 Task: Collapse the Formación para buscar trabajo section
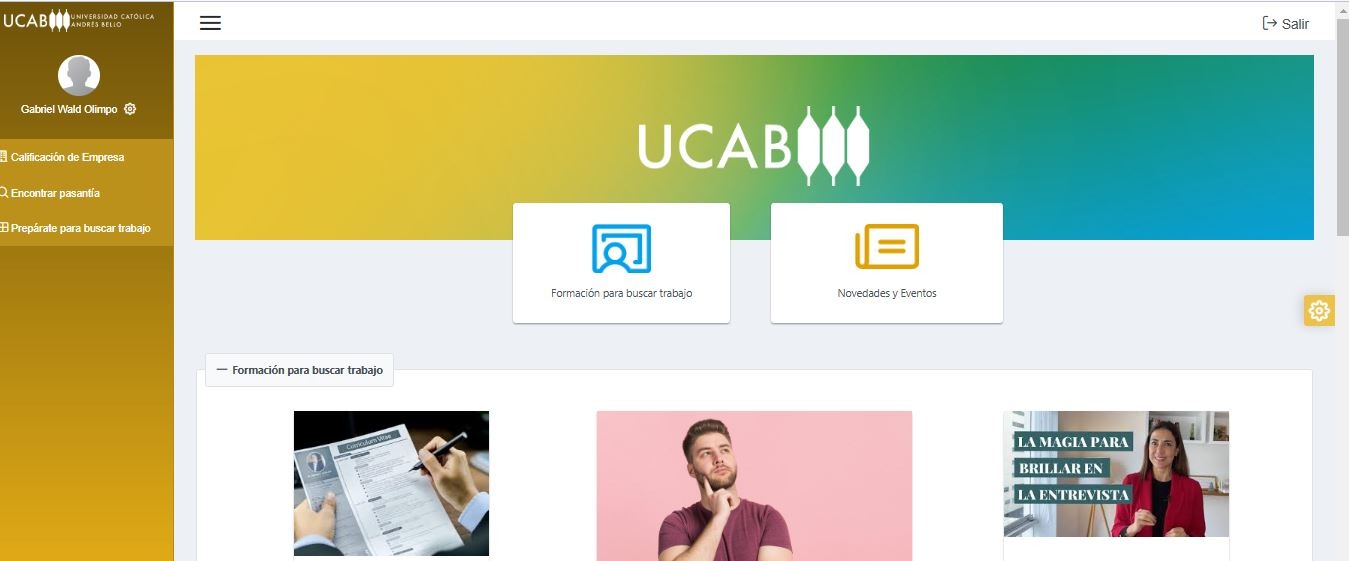tap(300, 370)
